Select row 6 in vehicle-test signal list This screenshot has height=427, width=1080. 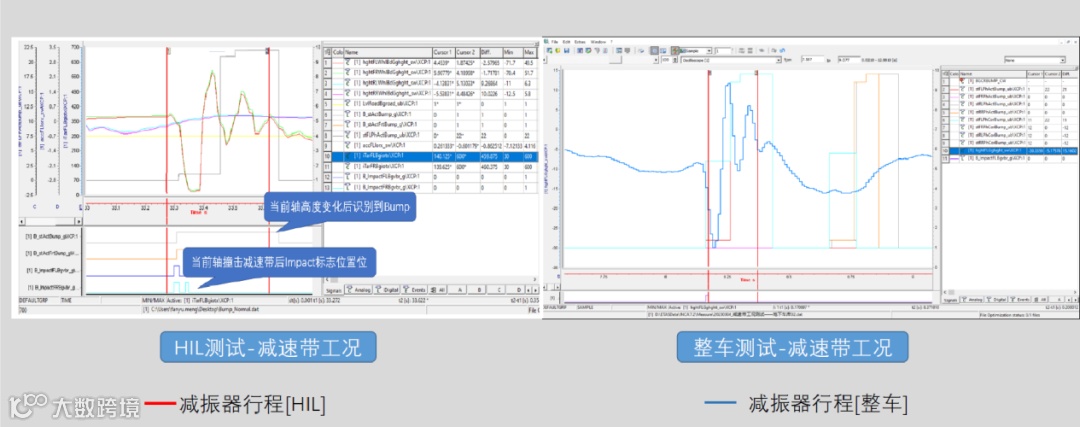coord(1010,120)
